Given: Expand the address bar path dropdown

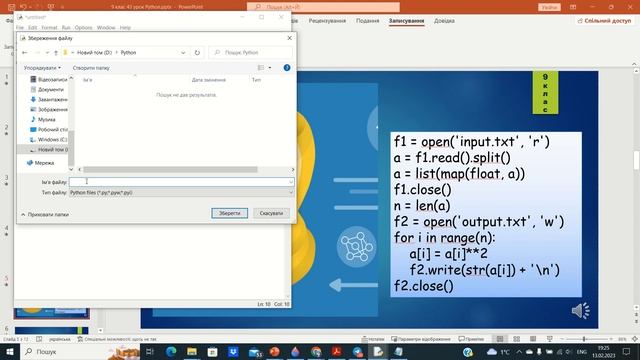Looking at the screenshot, I should [x=183, y=53].
